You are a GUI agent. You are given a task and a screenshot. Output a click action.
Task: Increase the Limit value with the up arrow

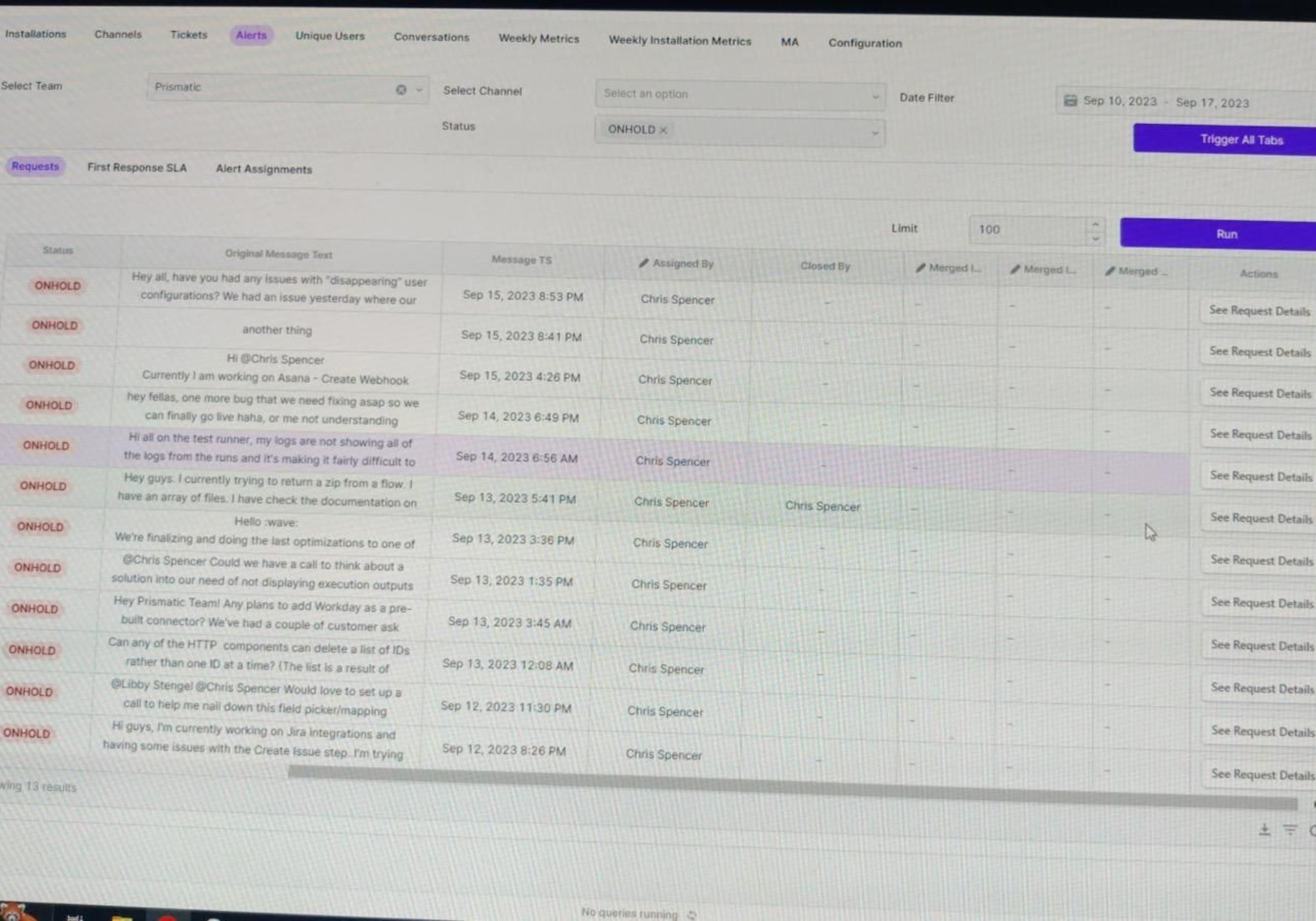tap(1095, 224)
